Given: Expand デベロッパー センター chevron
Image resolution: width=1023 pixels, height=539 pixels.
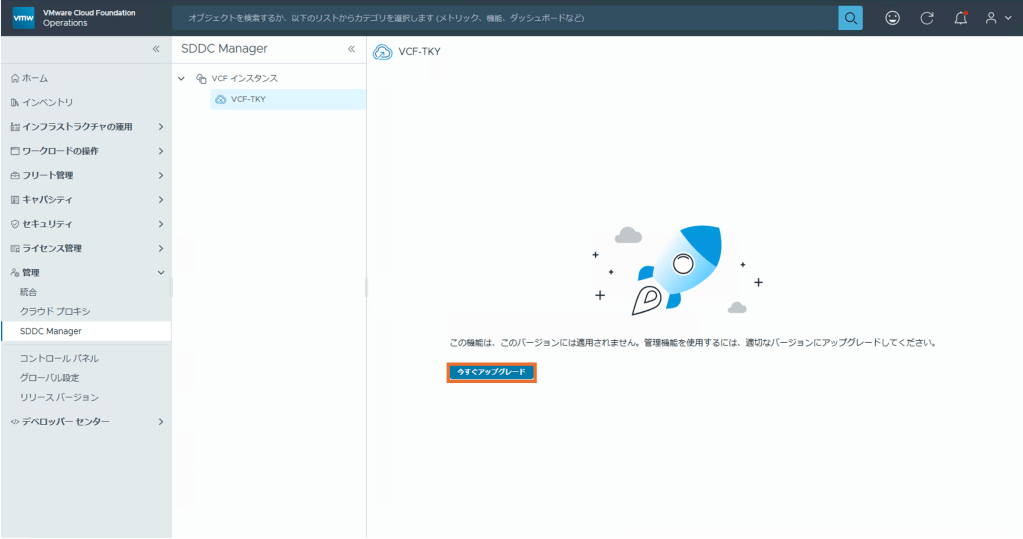Looking at the screenshot, I should [x=160, y=422].
